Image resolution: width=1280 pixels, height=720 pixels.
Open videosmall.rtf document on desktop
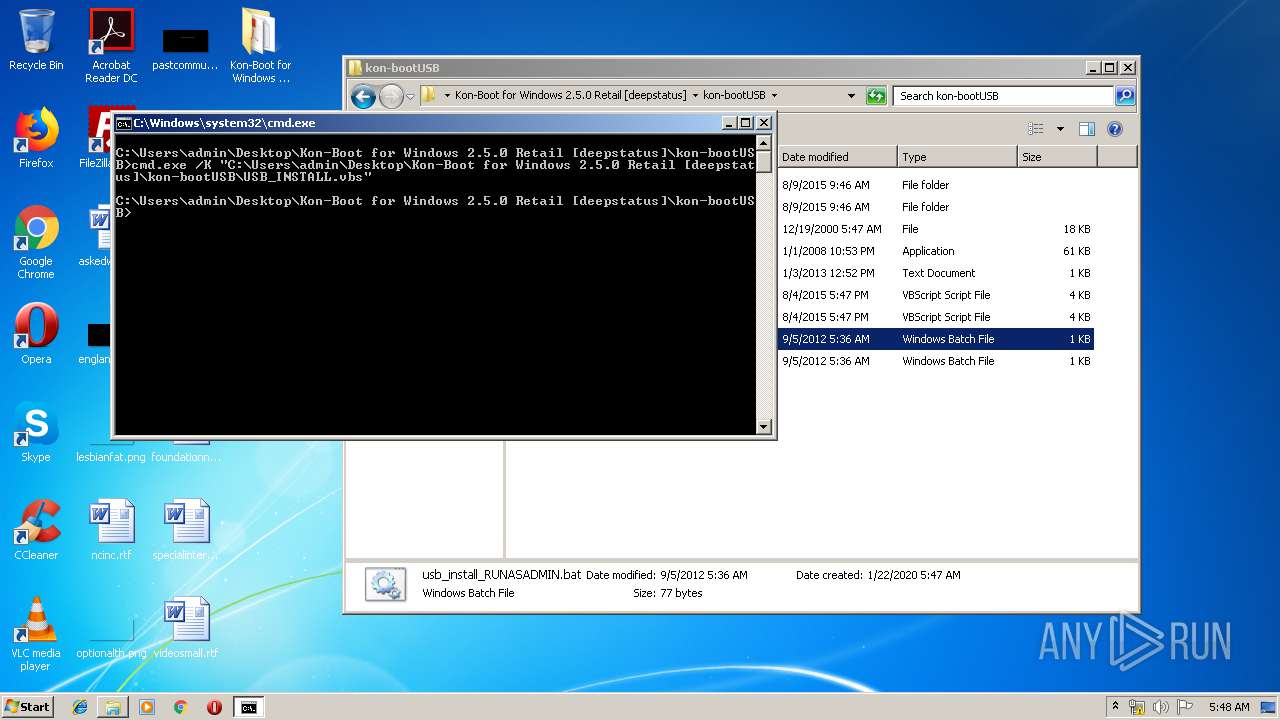click(186, 629)
